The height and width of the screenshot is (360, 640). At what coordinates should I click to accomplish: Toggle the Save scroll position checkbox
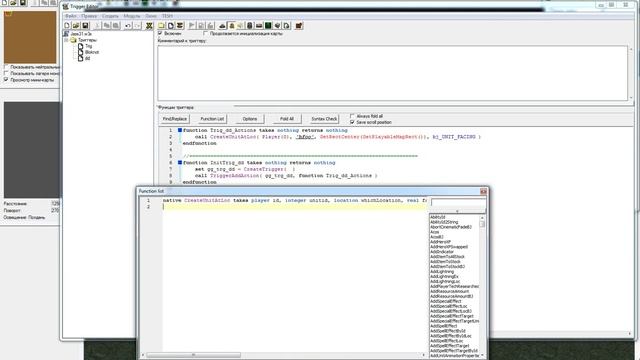coord(352,122)
